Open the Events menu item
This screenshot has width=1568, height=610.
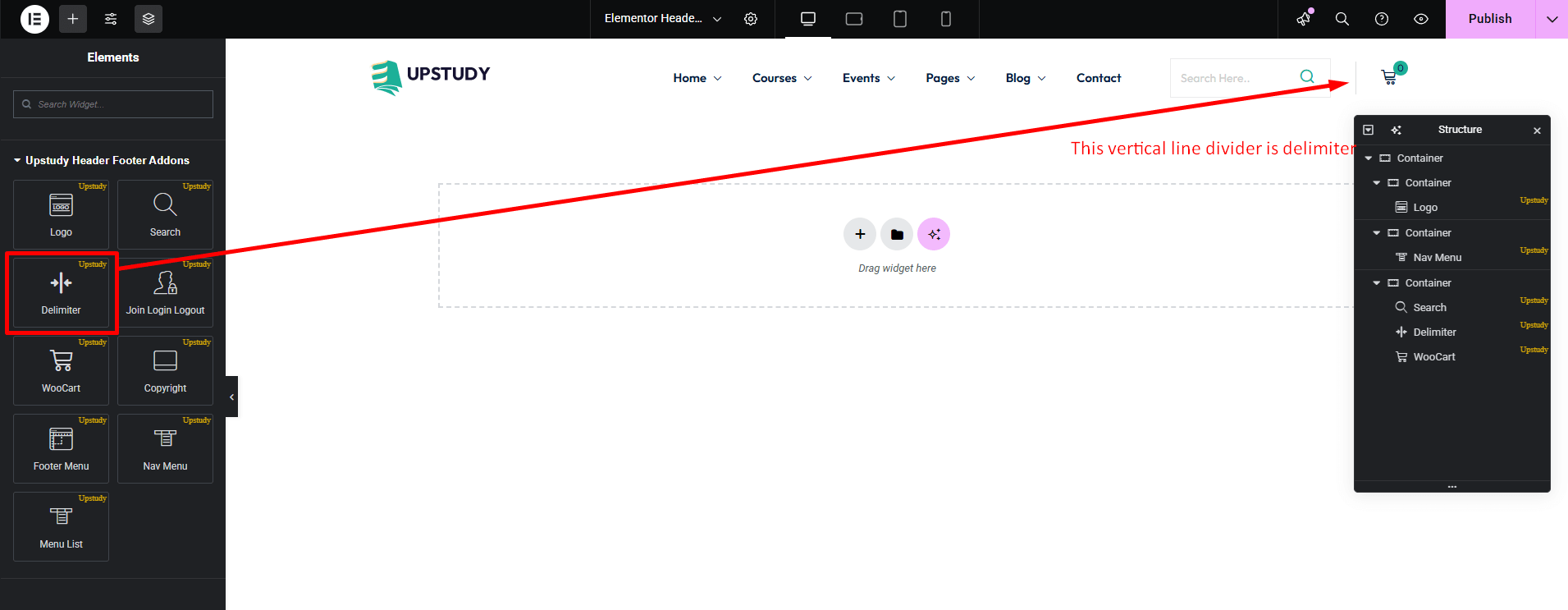pos(869,78)
